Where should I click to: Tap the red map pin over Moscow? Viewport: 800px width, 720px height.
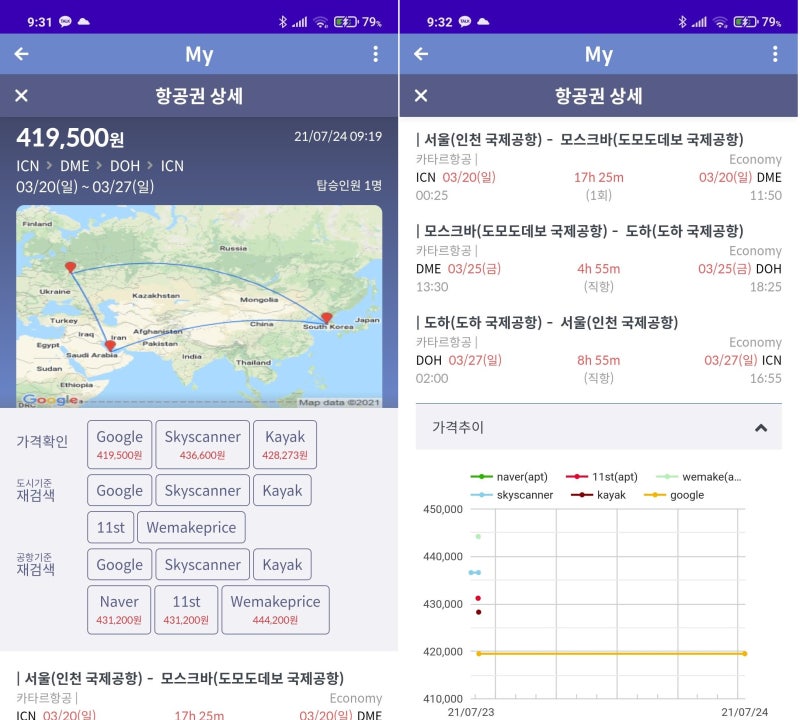point(70,267)
